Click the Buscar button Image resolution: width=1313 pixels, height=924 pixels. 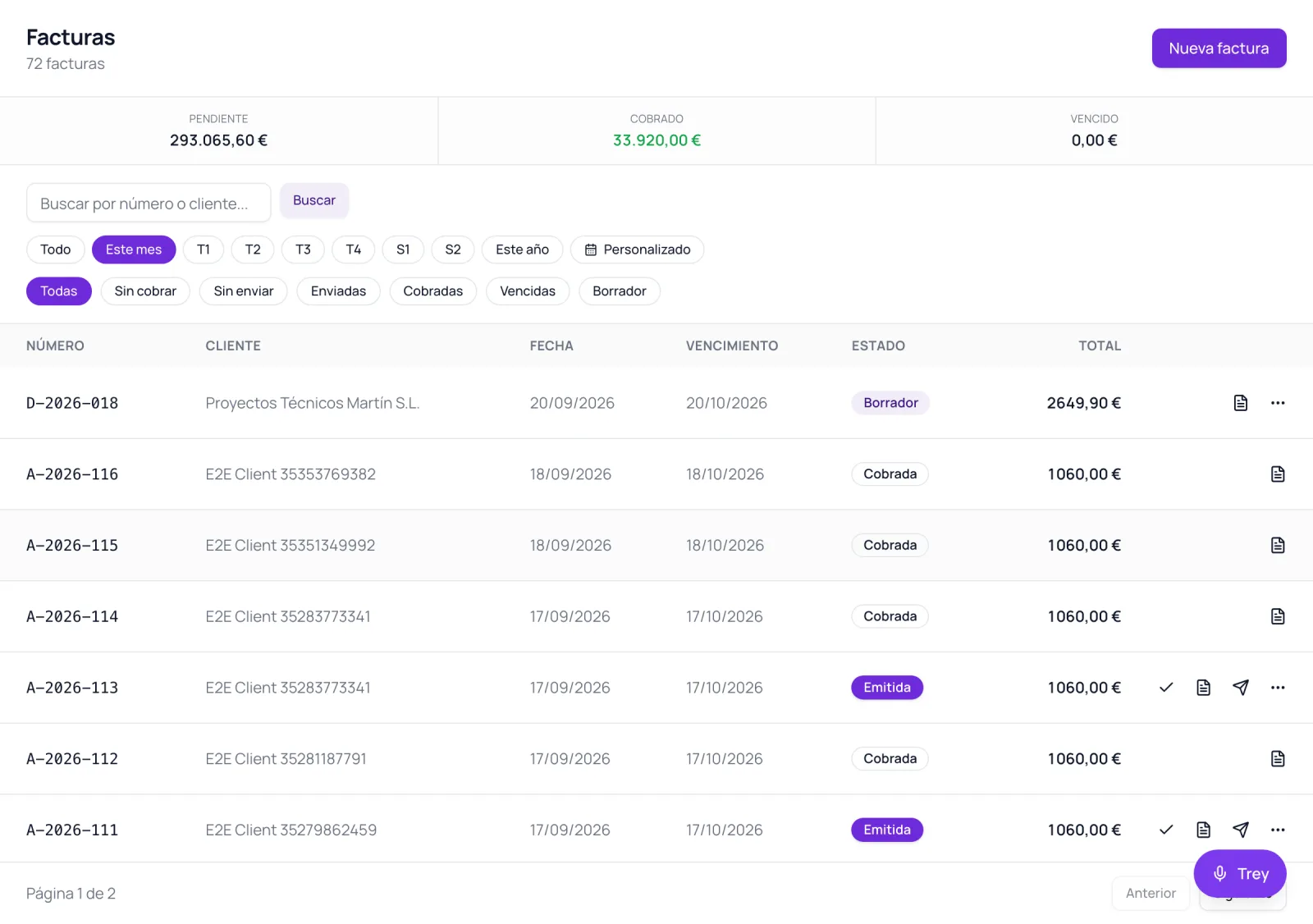click(314, 200)
